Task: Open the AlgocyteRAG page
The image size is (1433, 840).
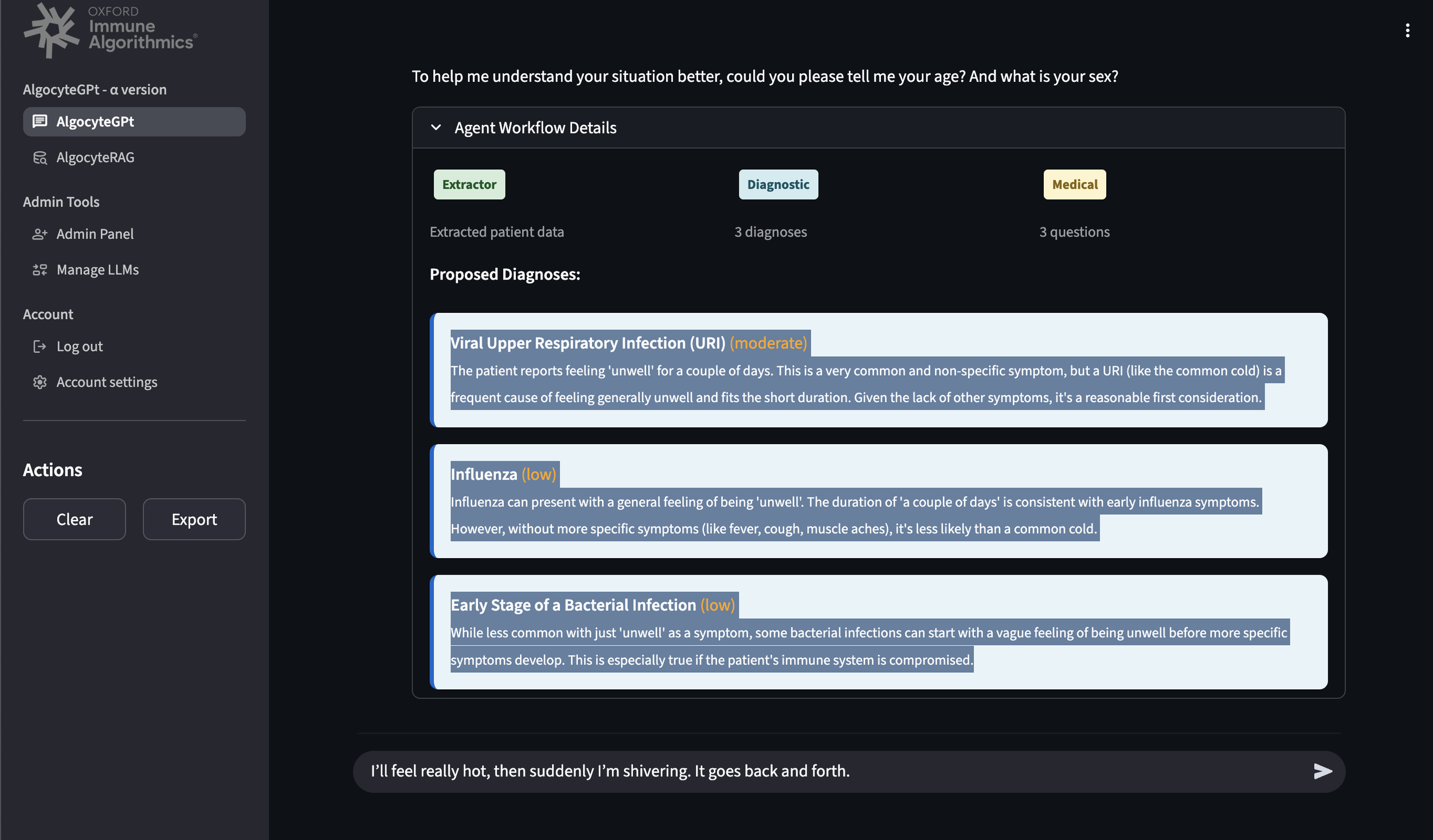Action: 95,158
